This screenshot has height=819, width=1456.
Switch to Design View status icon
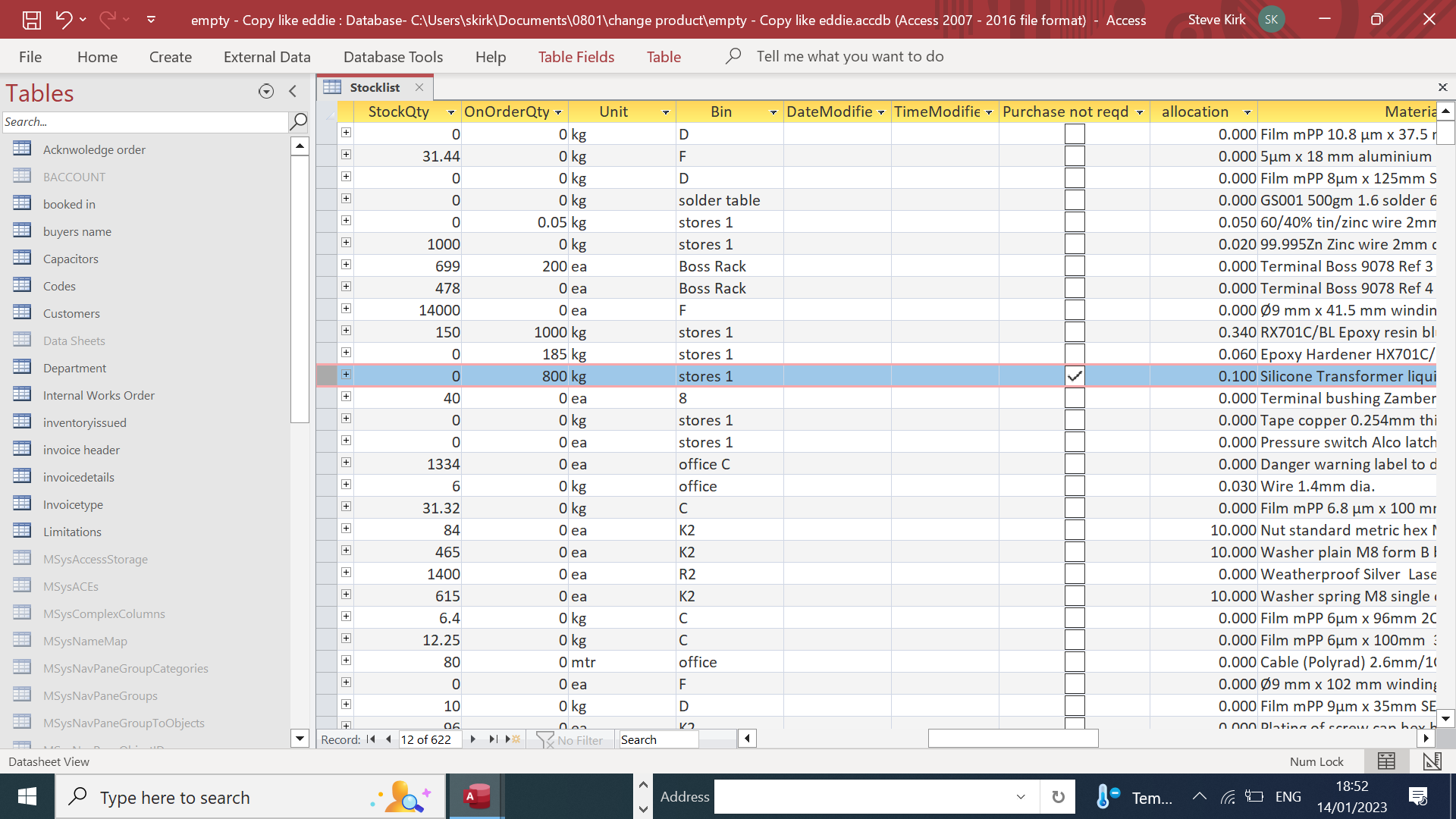[1432, 761]
